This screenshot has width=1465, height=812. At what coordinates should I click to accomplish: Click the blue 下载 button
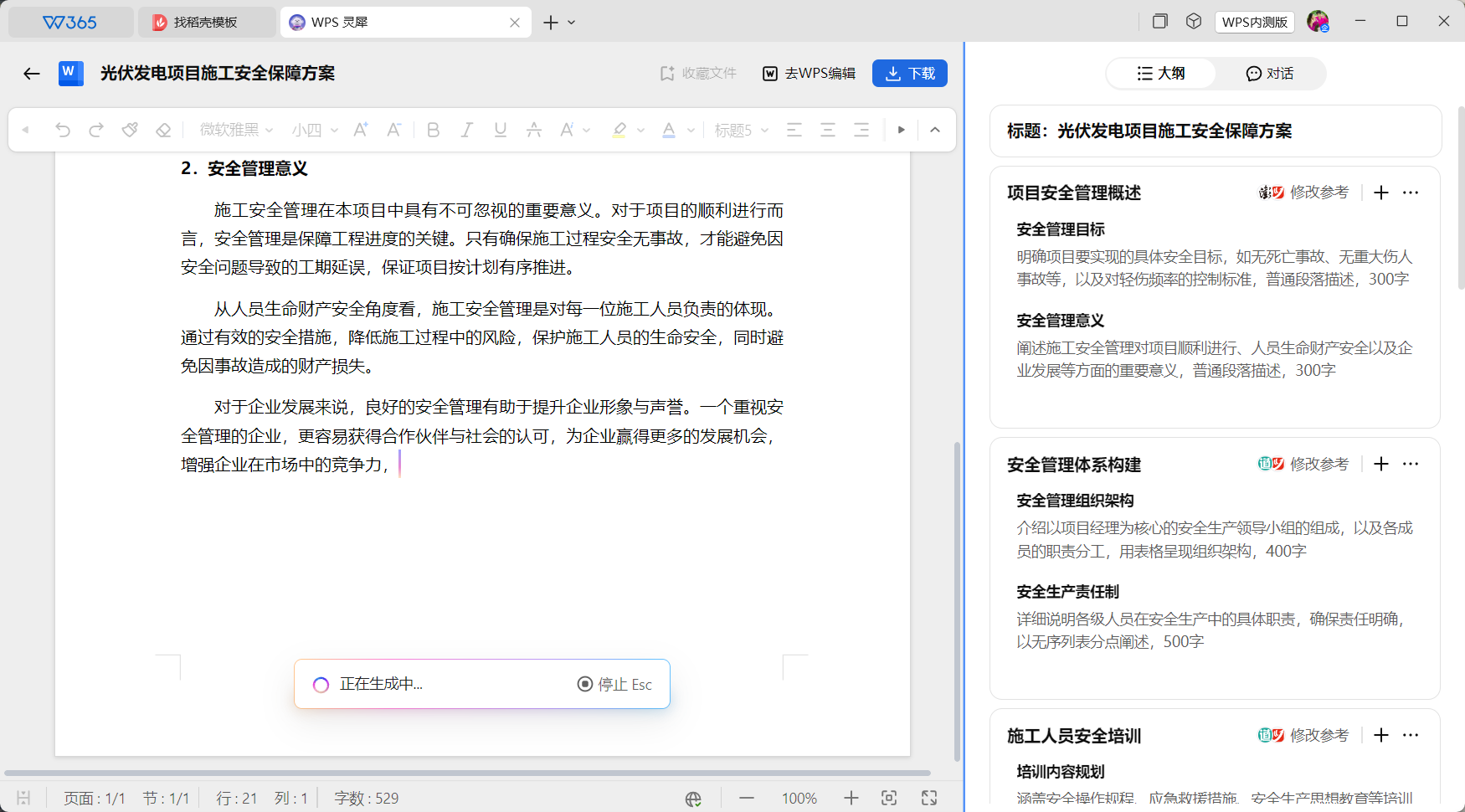click(910, 74)
